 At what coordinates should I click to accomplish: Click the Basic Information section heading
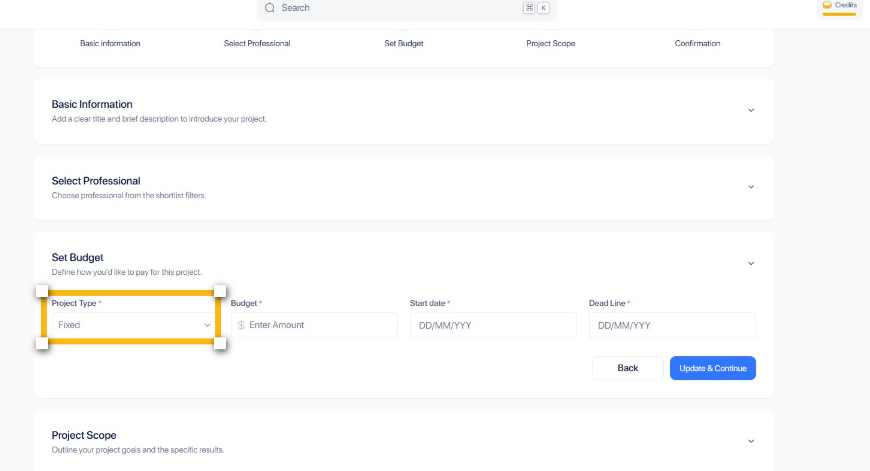[92, 104]
